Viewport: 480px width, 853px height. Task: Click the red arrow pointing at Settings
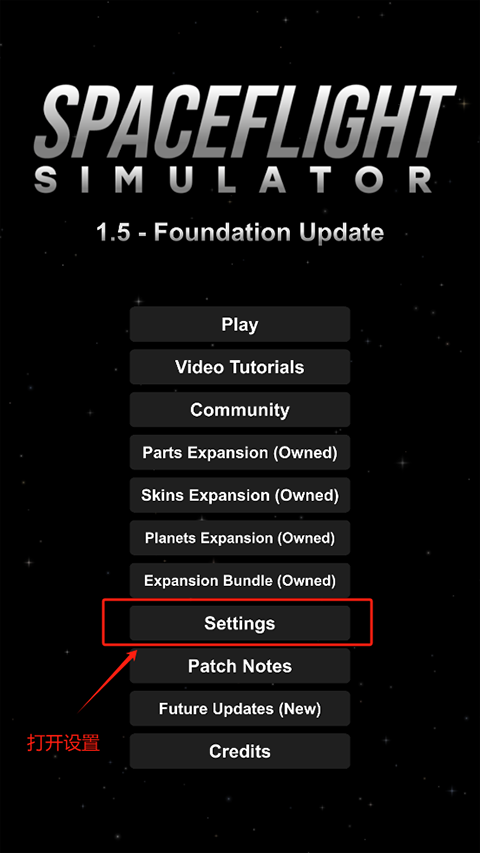108,679
